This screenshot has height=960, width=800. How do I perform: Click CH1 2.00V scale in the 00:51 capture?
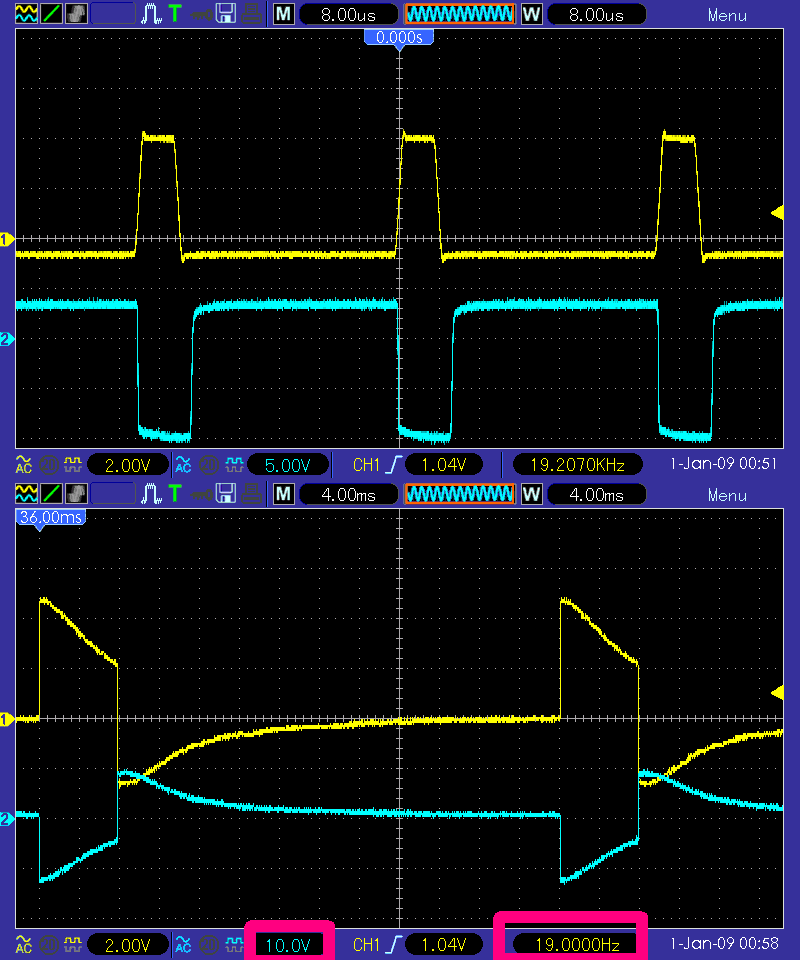(x=127, y=465)
